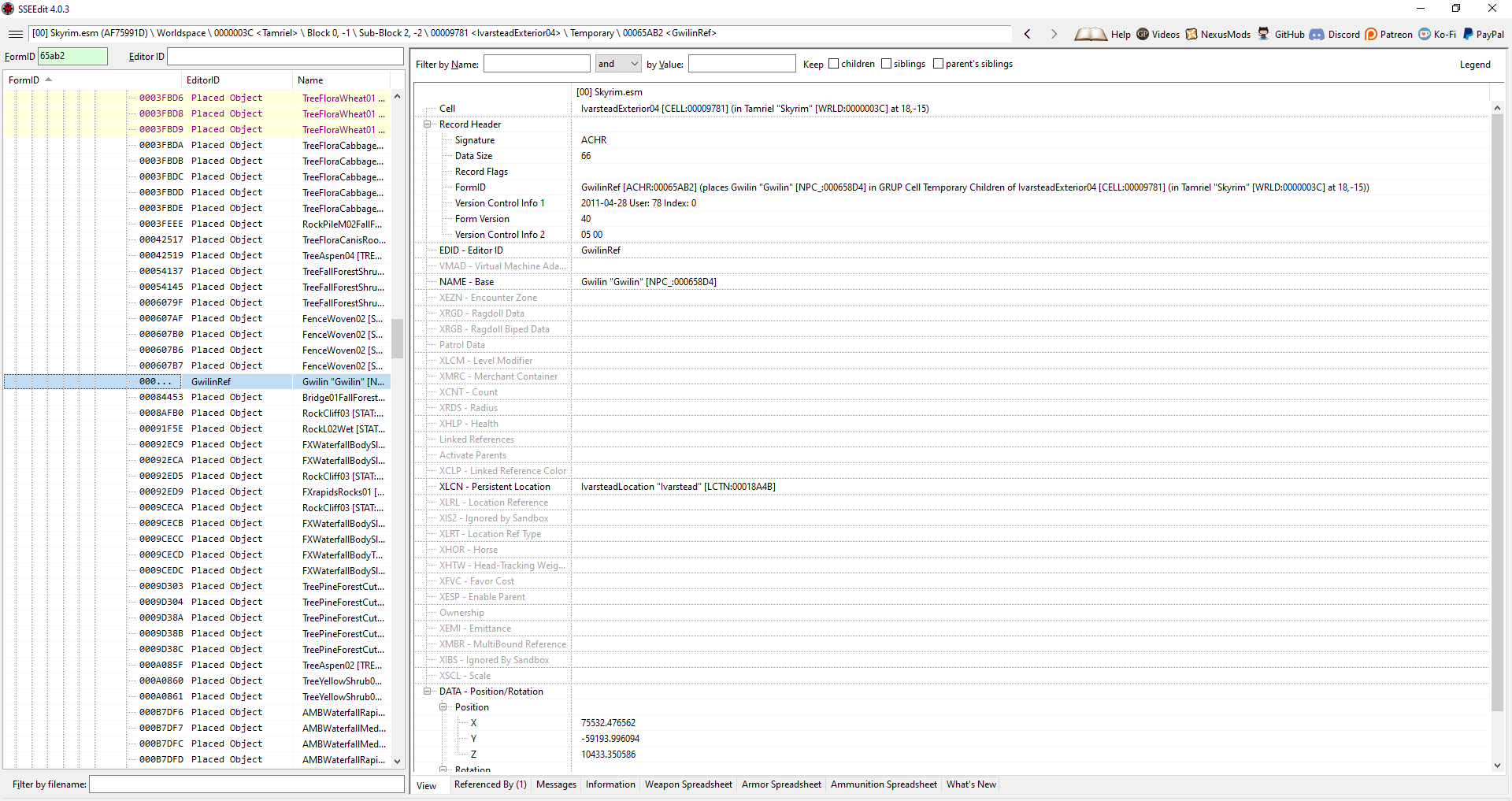Viewport: 1512px width, 801px height.
Task: Toggle the parent's siblings checkbox
Action: [938, 64]
